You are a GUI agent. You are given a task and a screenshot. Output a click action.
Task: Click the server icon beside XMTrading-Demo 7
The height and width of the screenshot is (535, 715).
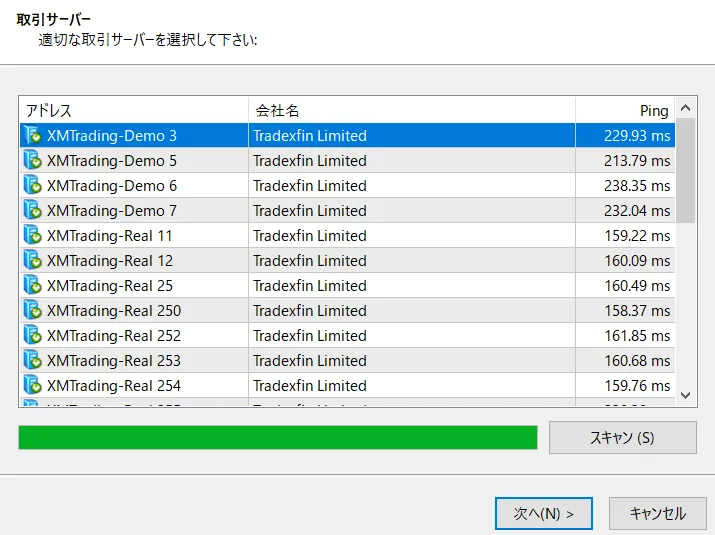pos(32,210)
